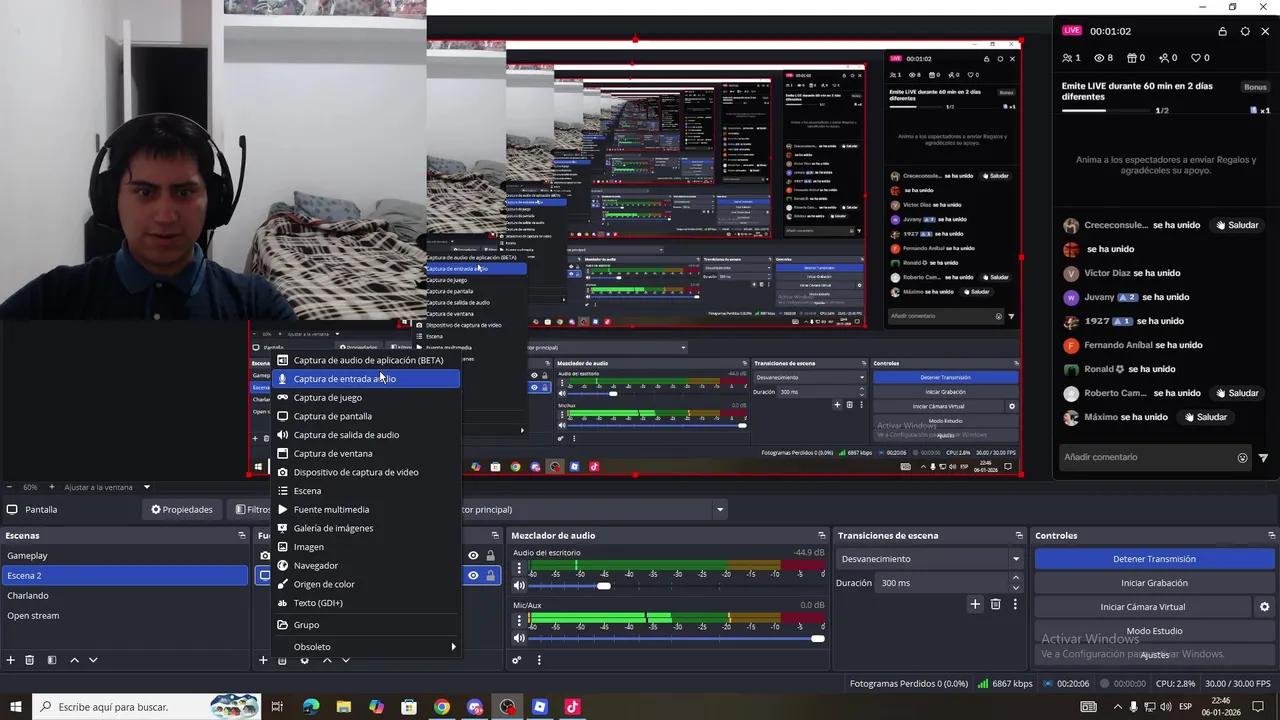
Task: Select Captura de juego menu entry
Action: pos(366,398)
